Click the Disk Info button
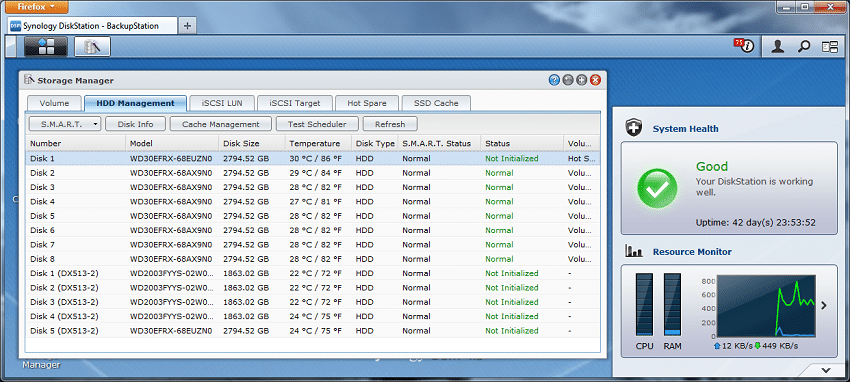 (136, 124)
